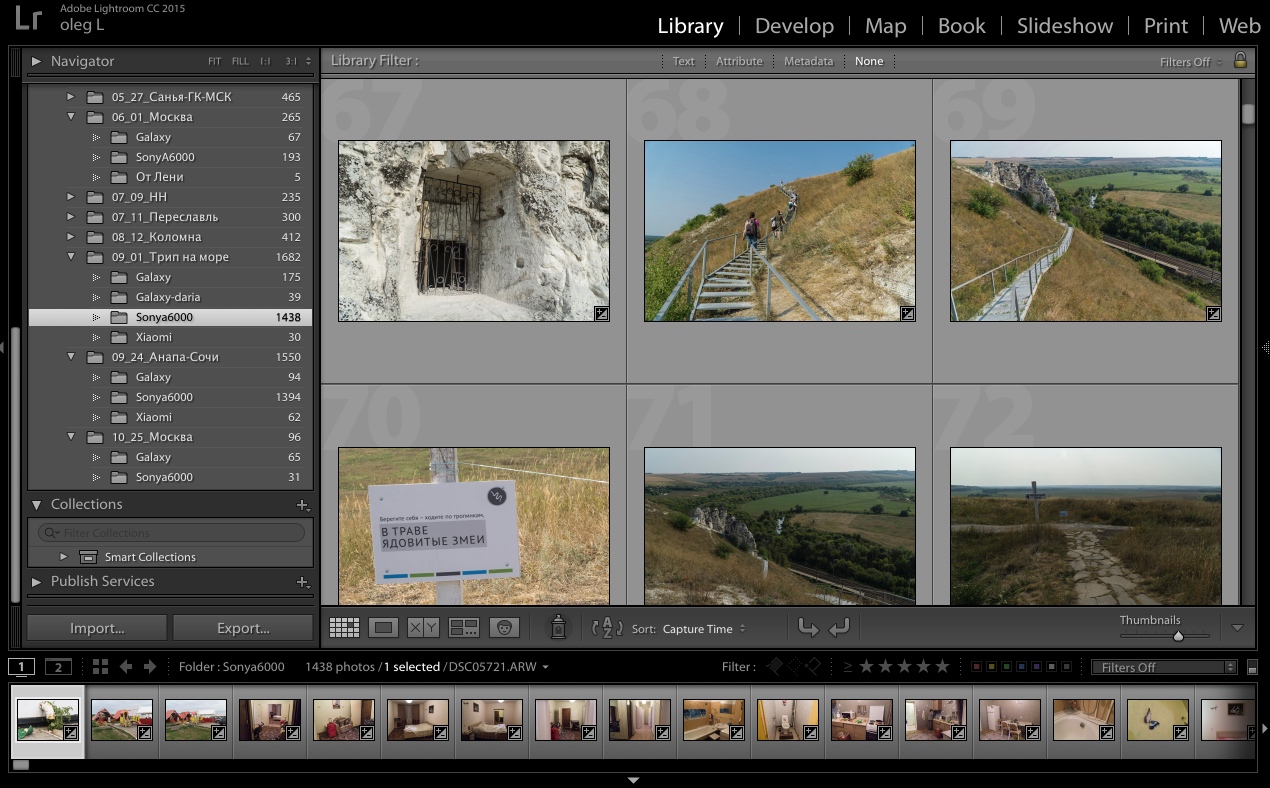The image size is (1270, 788).
Task: Switch to the Develop module
Action: tap(794, 26)
